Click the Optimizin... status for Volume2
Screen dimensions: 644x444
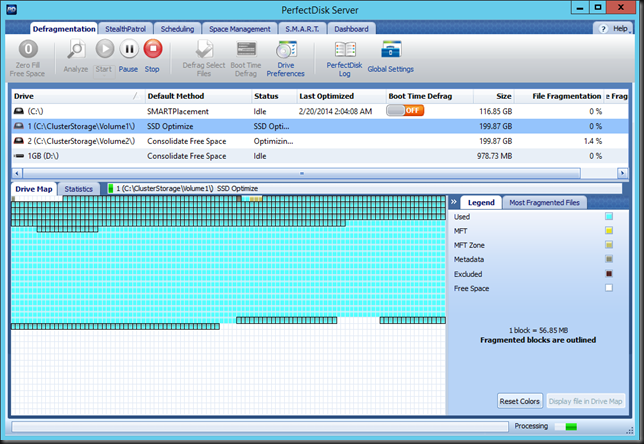273,141
